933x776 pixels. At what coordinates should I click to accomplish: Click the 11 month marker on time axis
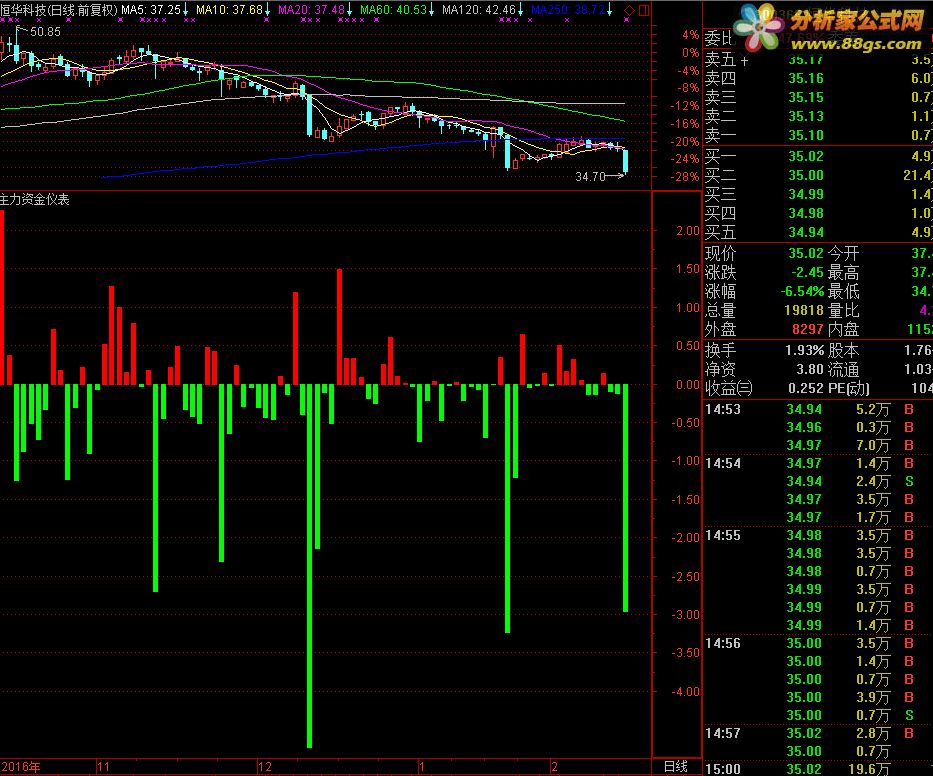tap(104, 766)
